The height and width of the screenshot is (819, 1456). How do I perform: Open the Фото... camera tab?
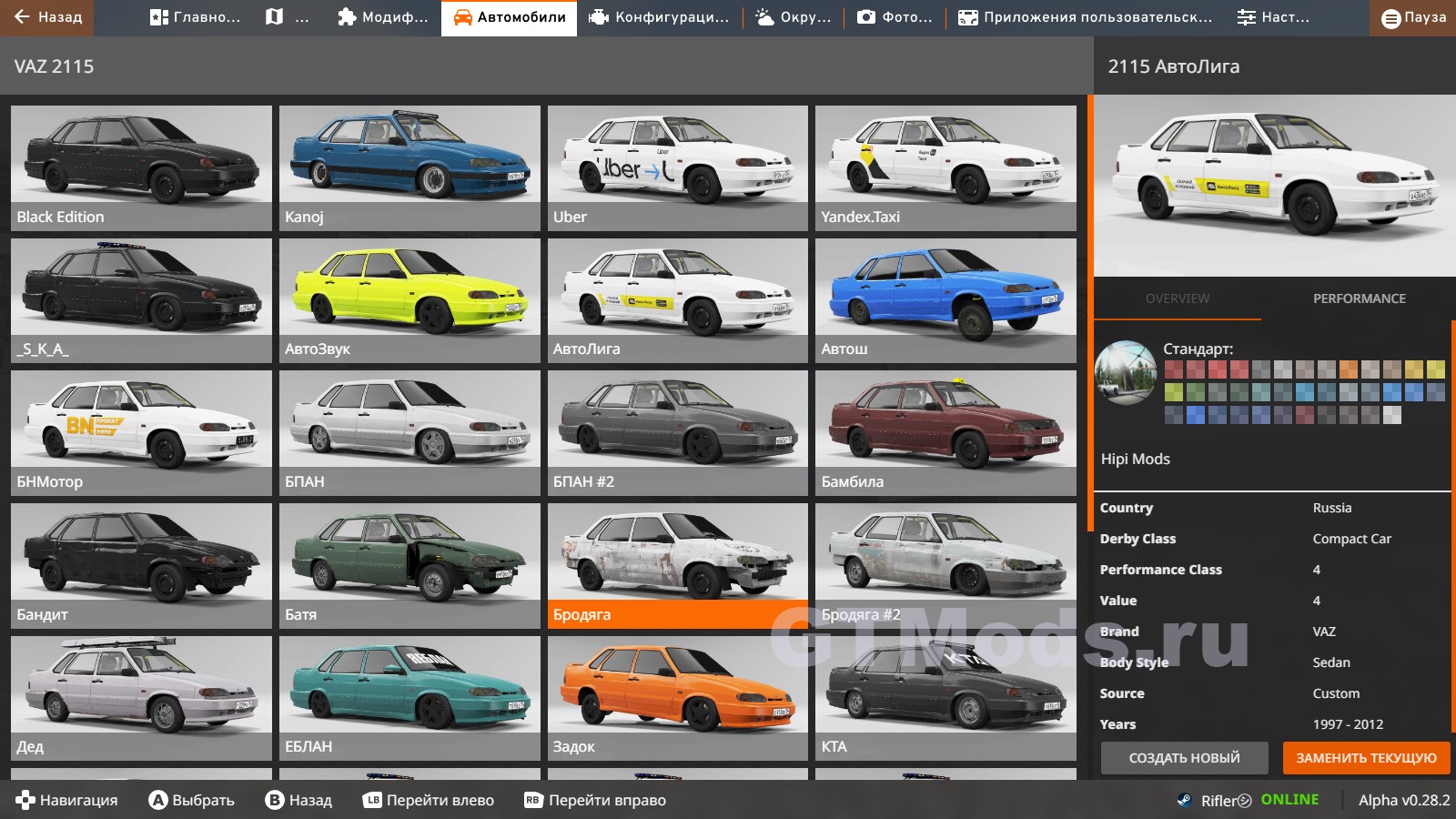pyautogui.click(x=895, y=17)
